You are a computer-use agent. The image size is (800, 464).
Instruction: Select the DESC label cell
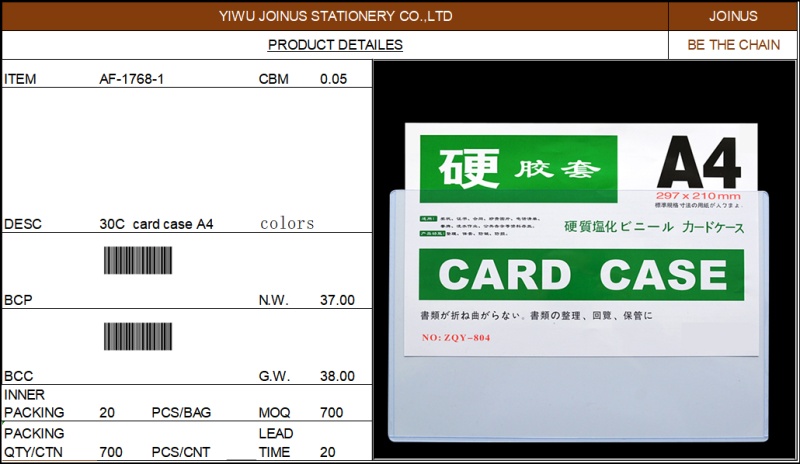(x=21, y=224)
